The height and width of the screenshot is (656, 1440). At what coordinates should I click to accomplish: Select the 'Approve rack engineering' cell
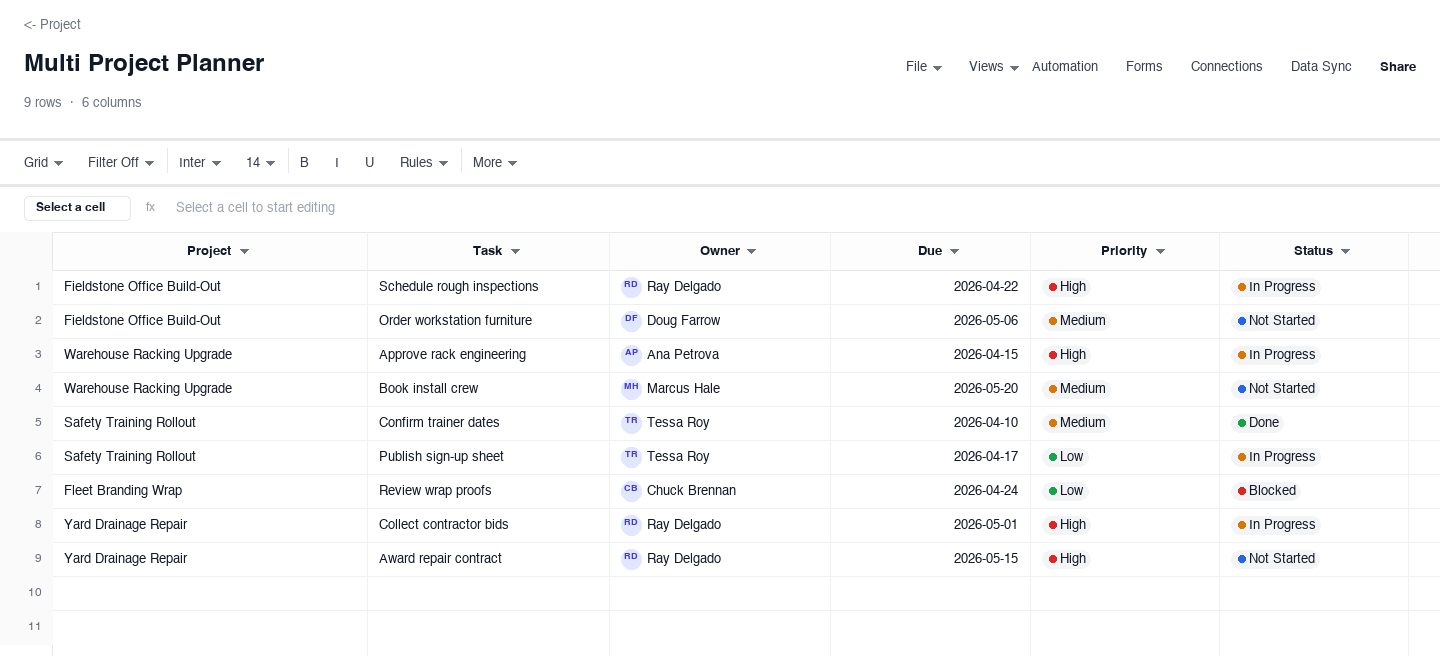click(489, 355)
